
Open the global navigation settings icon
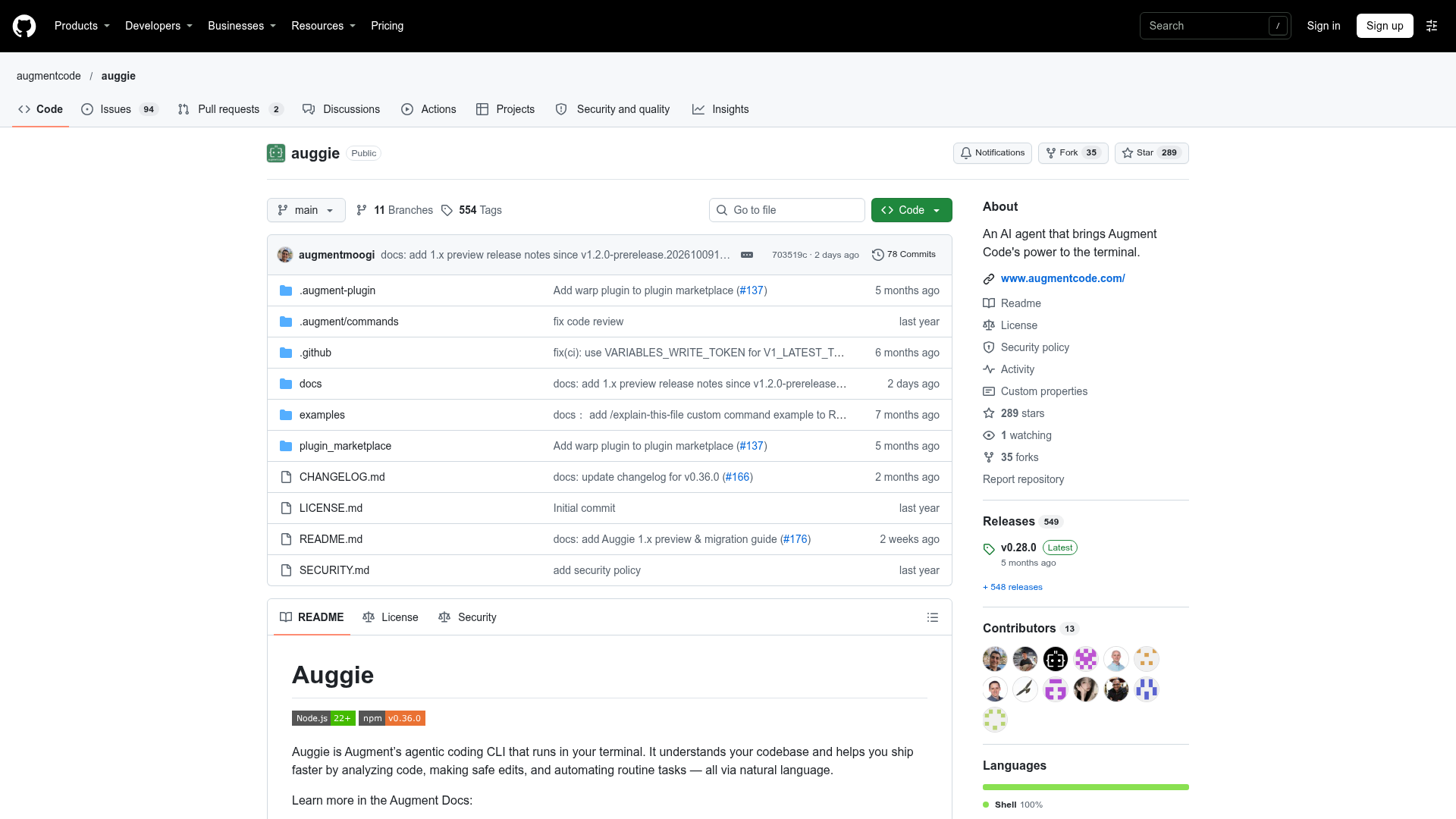1432,26
